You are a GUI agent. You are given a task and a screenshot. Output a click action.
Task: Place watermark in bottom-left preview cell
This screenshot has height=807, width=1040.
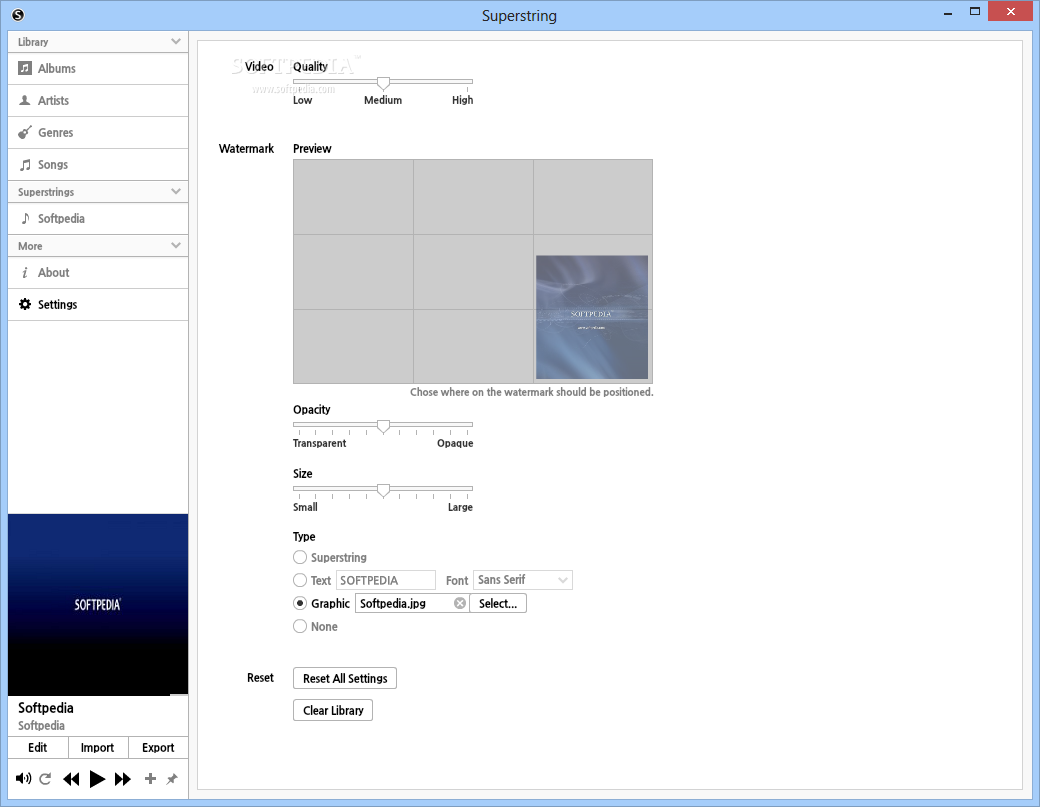coord(354,346)
